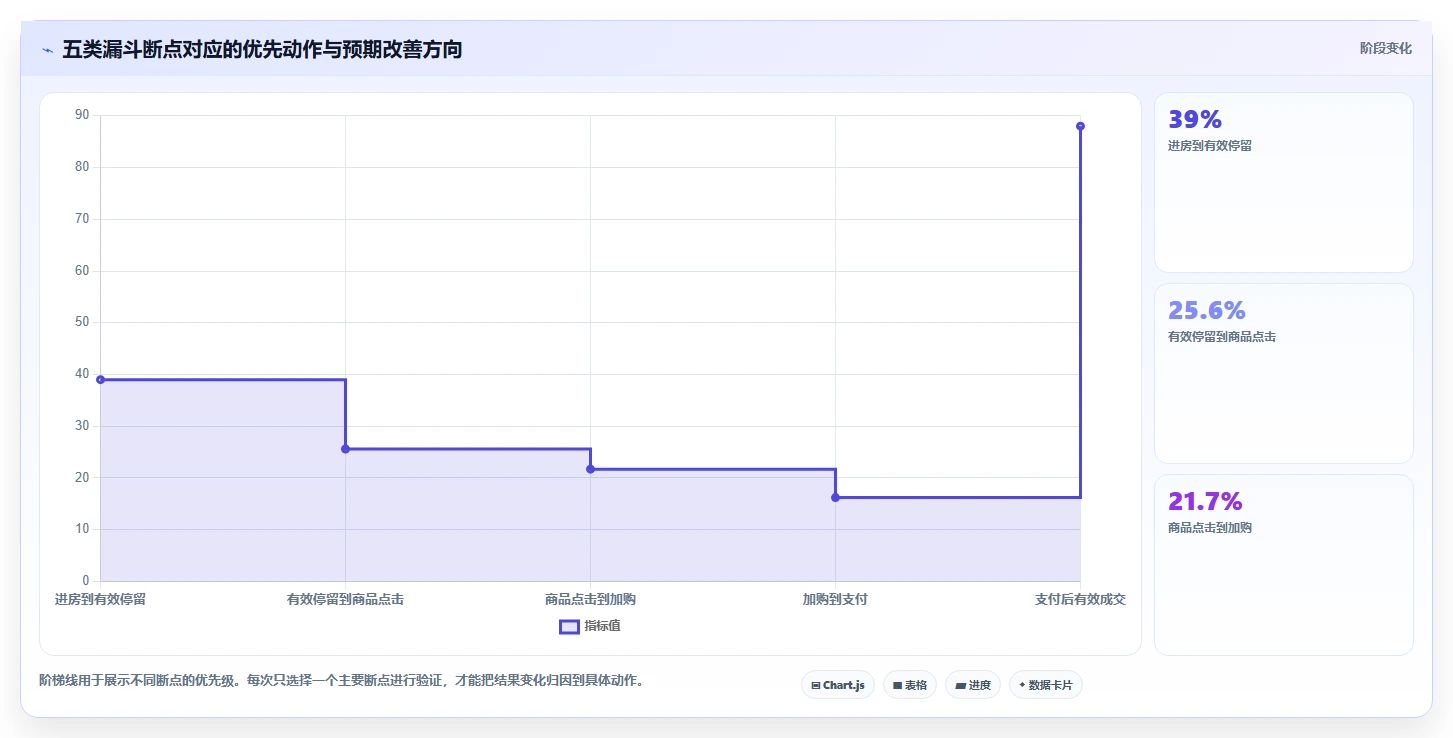1453x738 pixels.
Task: Select the 表格 tag button
Action: pos(910,685)
